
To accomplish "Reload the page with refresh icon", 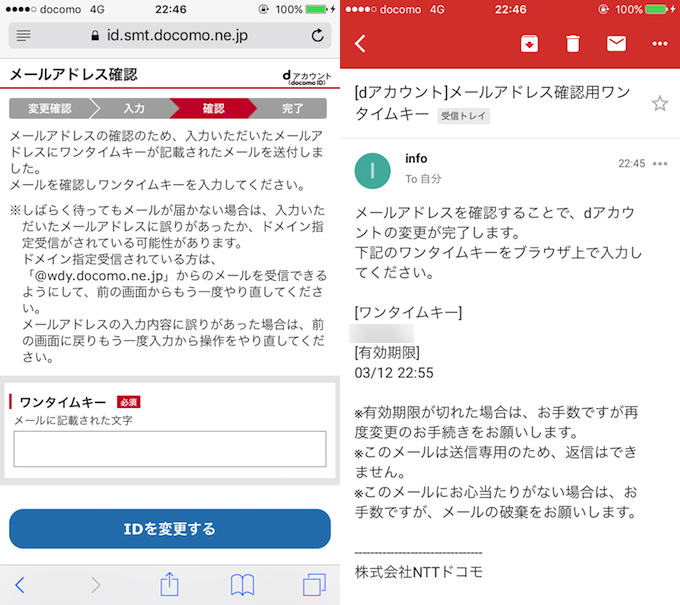I will pos(317,36).
